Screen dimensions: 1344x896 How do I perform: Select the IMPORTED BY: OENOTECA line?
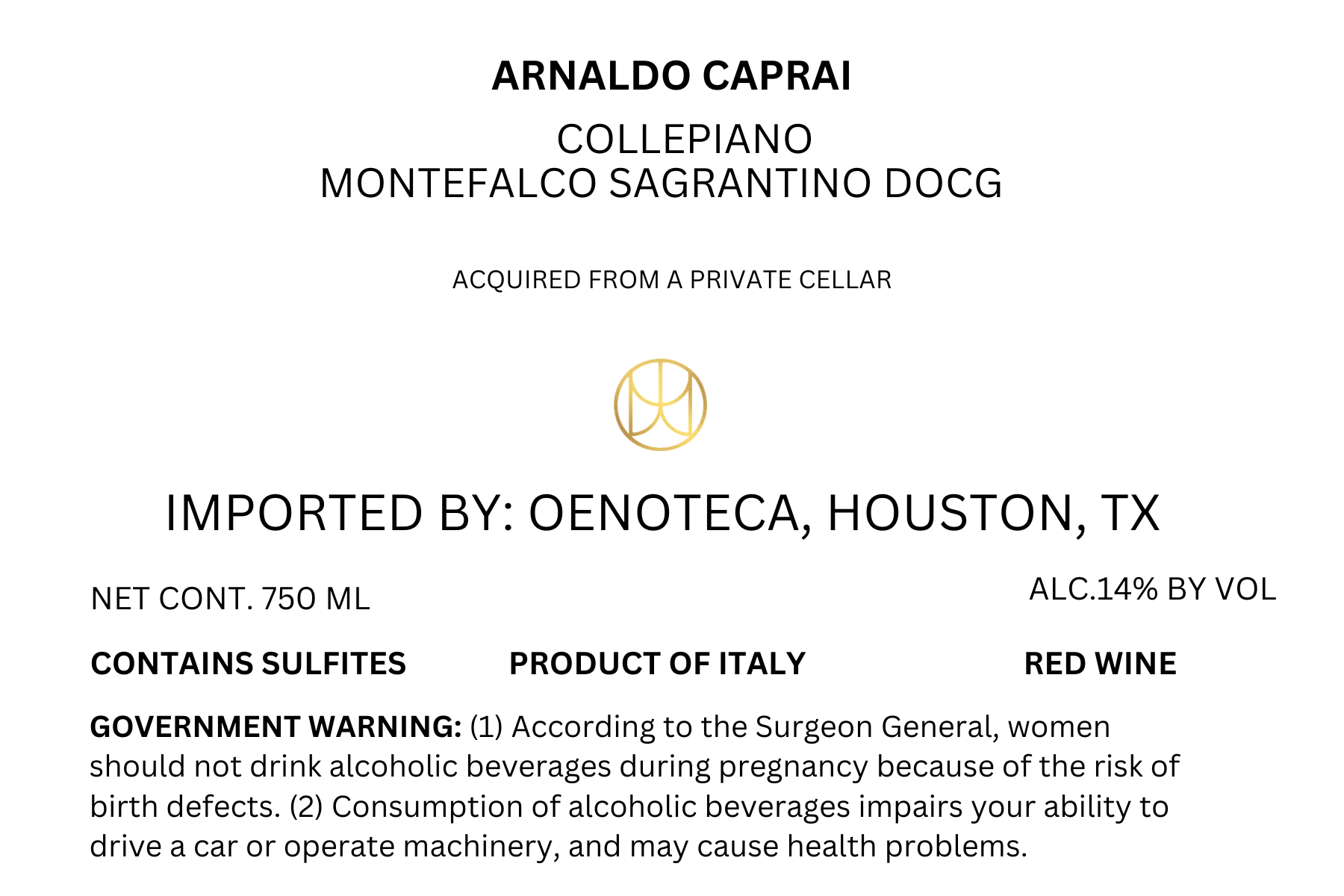(x=662, y=514)
